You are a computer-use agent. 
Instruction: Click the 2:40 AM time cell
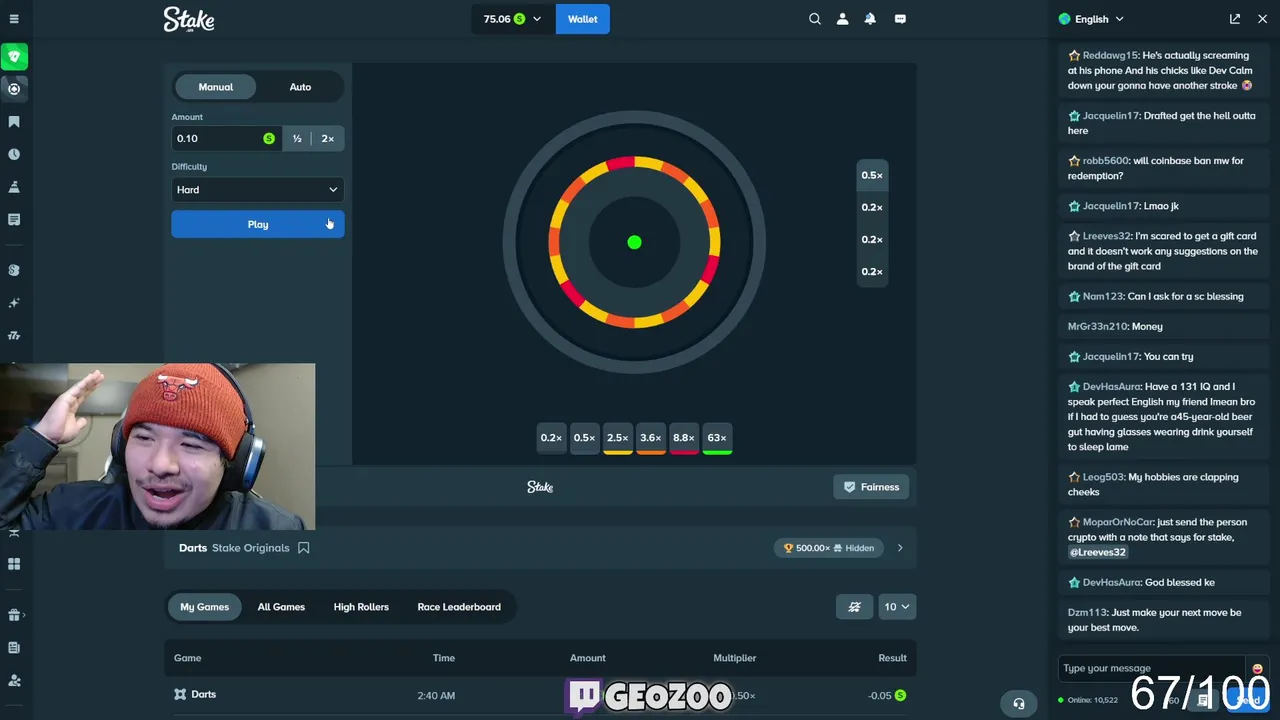coord(436,695)
